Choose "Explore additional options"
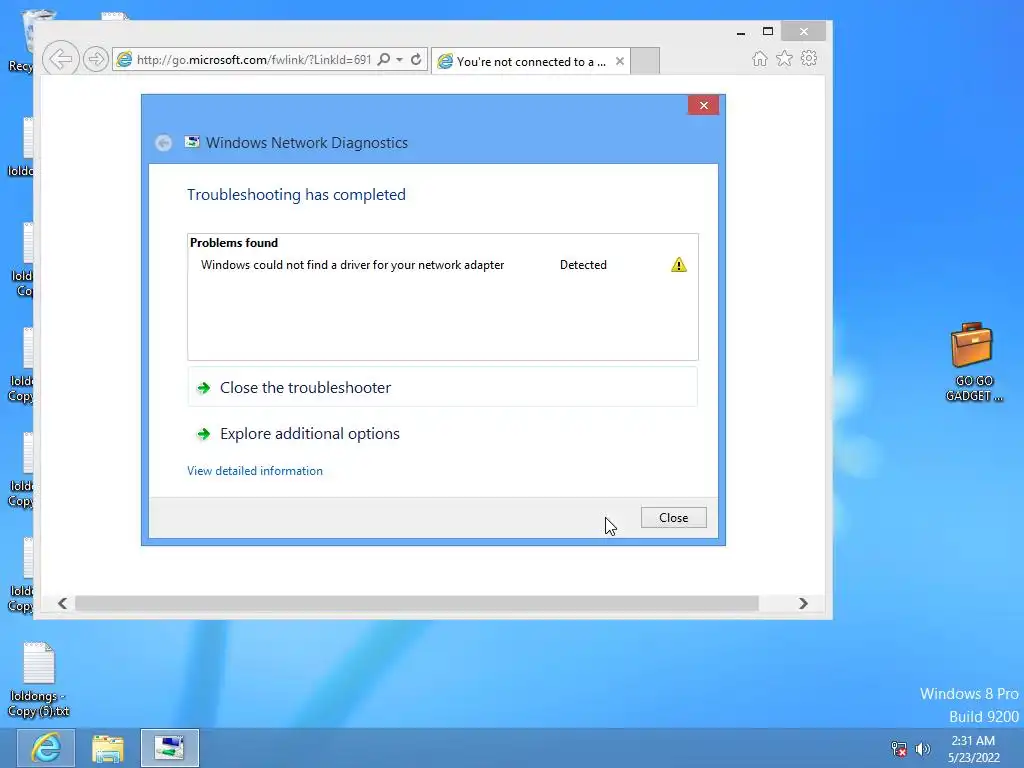1024x768 pixels. 443,434
